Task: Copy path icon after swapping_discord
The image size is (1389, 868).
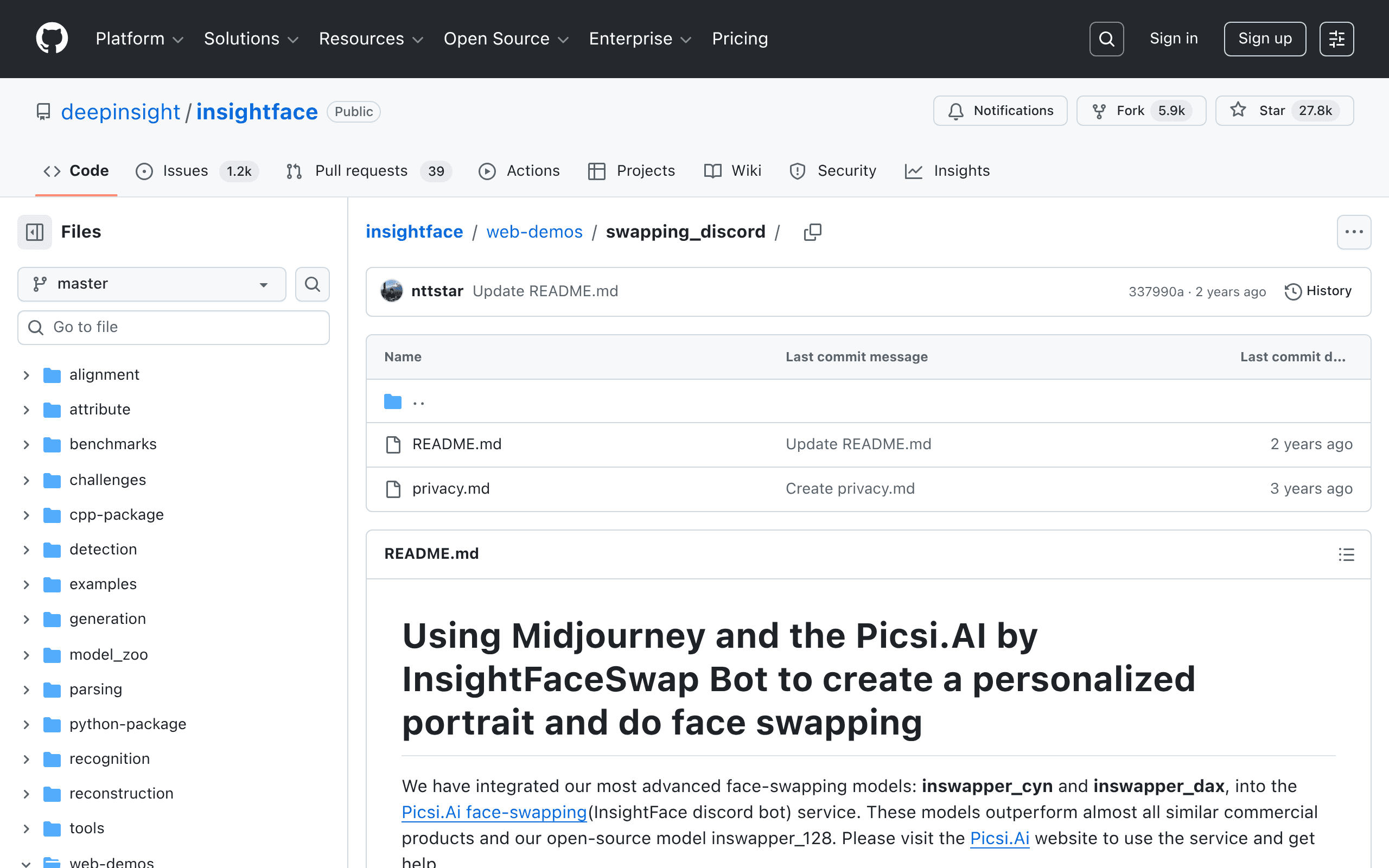Action: 812,232
